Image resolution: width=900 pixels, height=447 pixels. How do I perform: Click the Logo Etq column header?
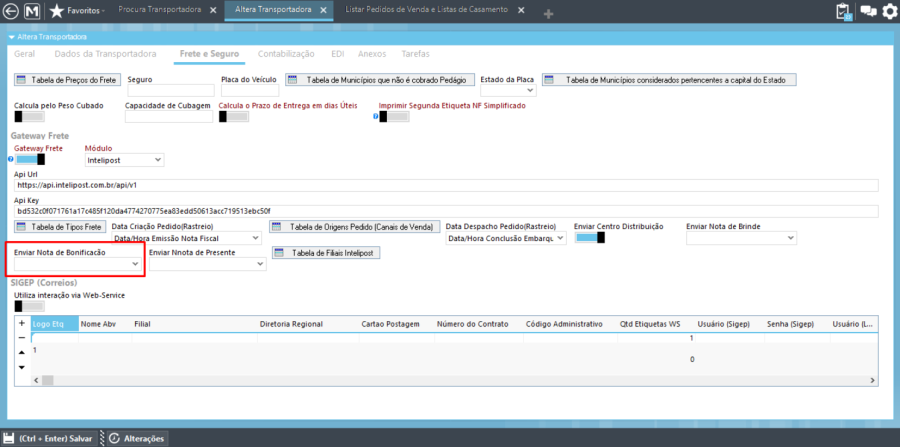pos(55,324)
